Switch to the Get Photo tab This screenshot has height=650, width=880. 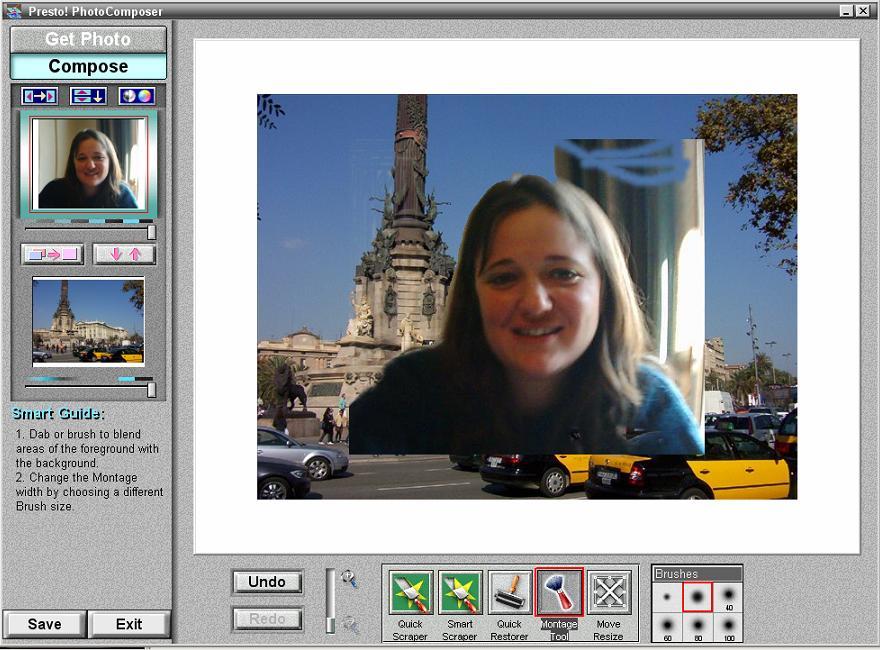click(88, 39)
